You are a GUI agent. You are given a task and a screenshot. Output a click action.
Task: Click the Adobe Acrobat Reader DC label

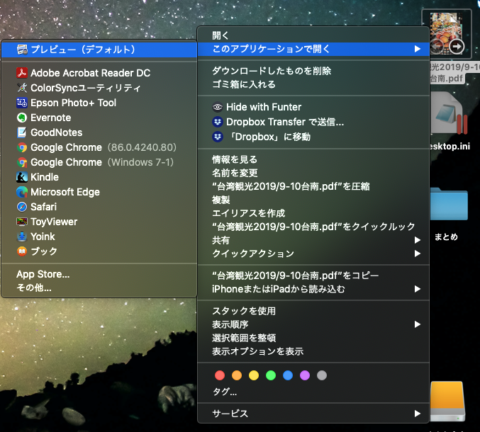pos(90,73)
